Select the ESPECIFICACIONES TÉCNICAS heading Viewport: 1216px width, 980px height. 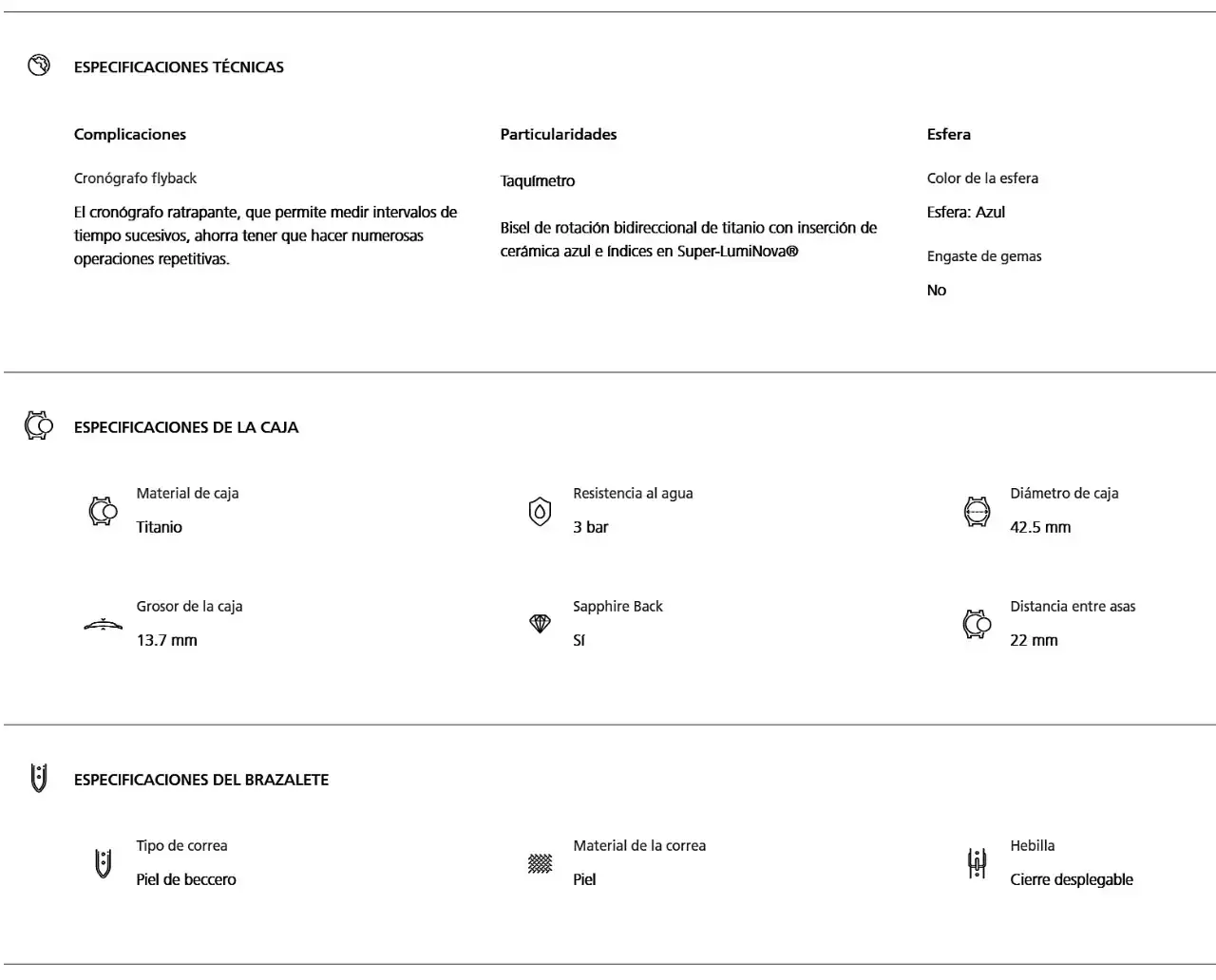179,67
